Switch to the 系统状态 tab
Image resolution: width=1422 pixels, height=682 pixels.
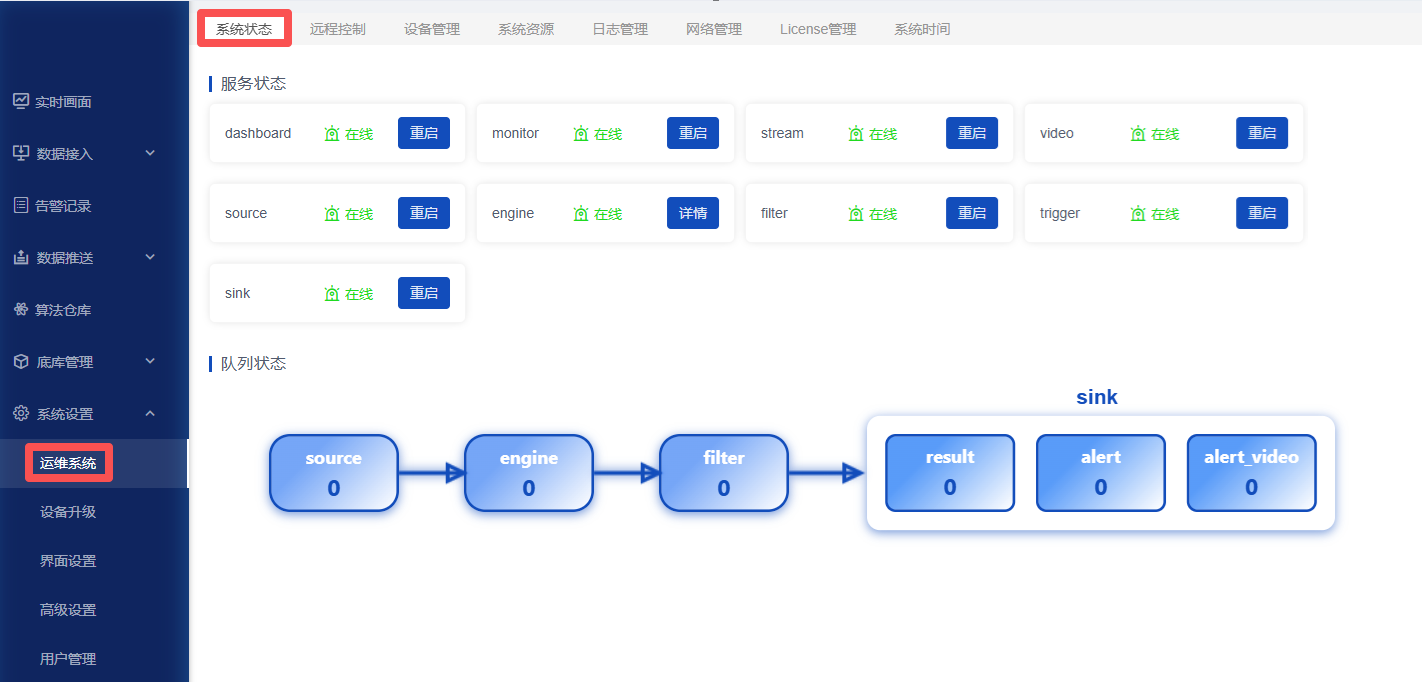[244, 29]
